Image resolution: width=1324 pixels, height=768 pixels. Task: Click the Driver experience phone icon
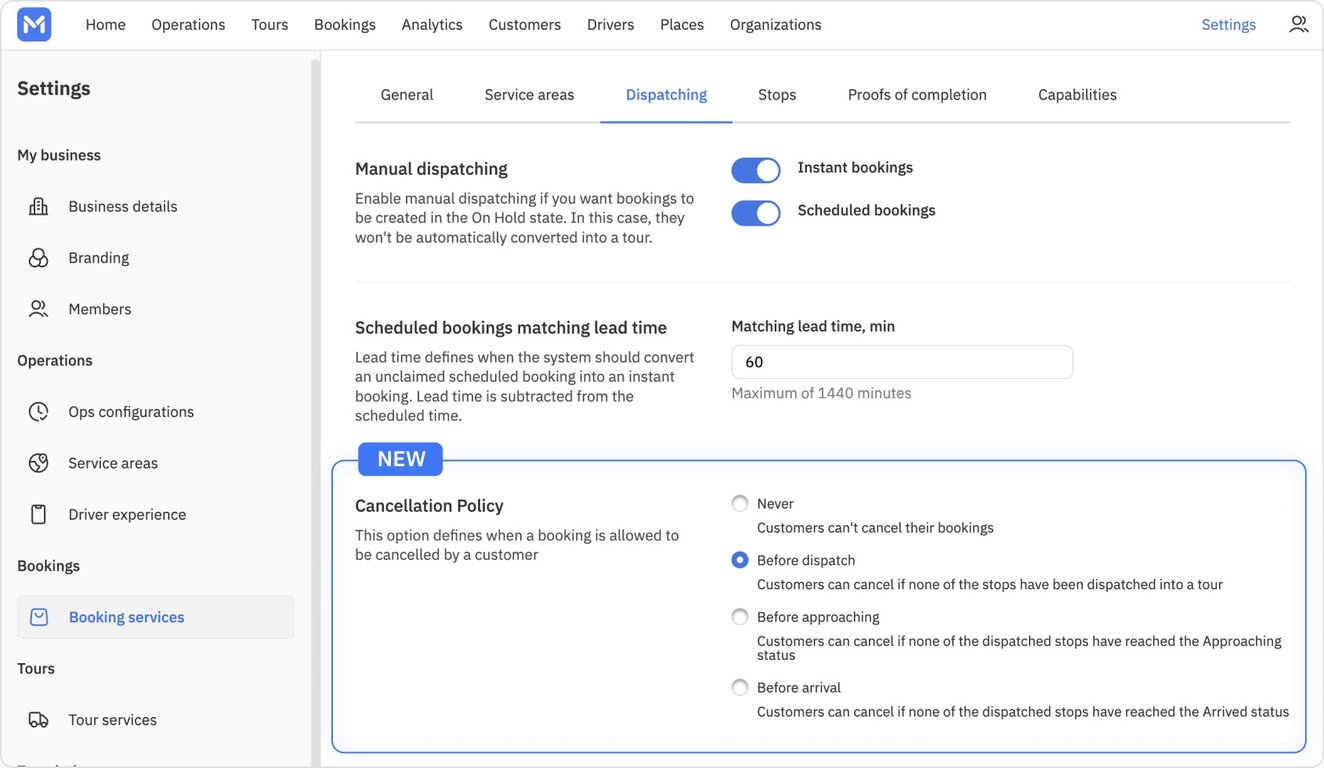coord(39,514)
